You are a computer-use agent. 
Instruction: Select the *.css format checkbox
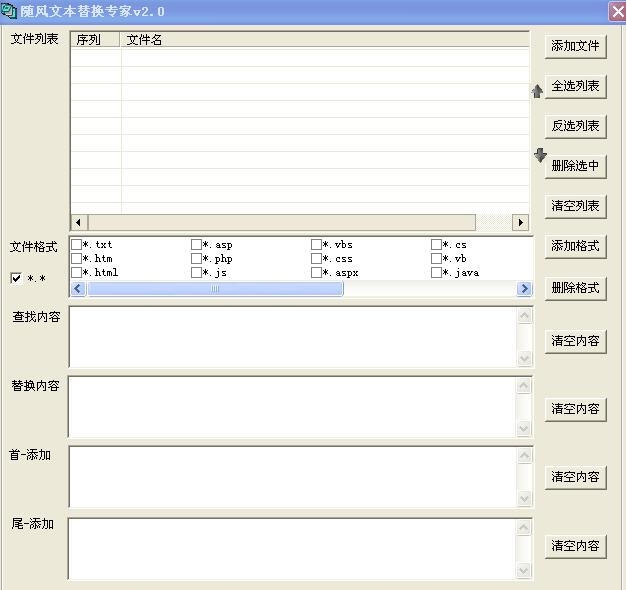[316, 259]
